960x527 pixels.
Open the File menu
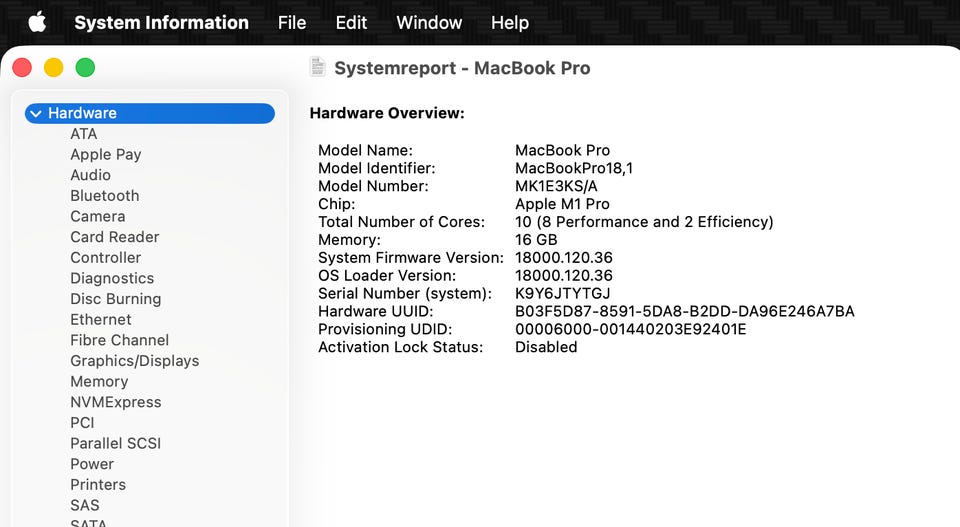[292, 23]
